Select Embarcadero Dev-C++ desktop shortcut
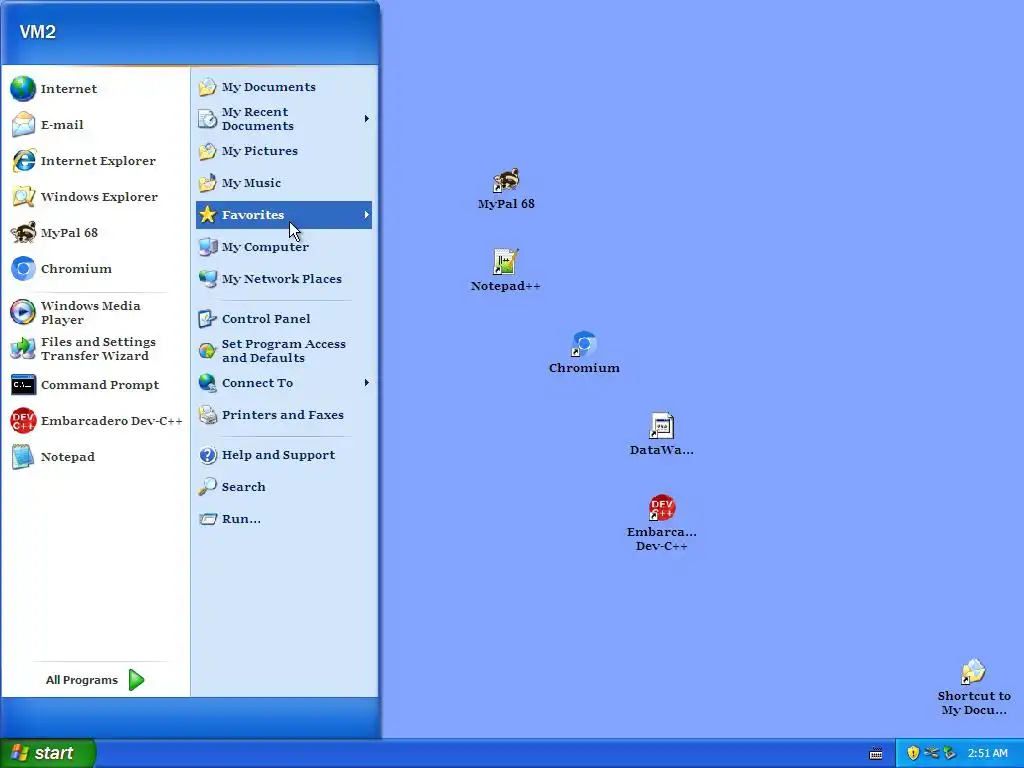This screenshot has width=1024, height=768. tap(662, 523)
